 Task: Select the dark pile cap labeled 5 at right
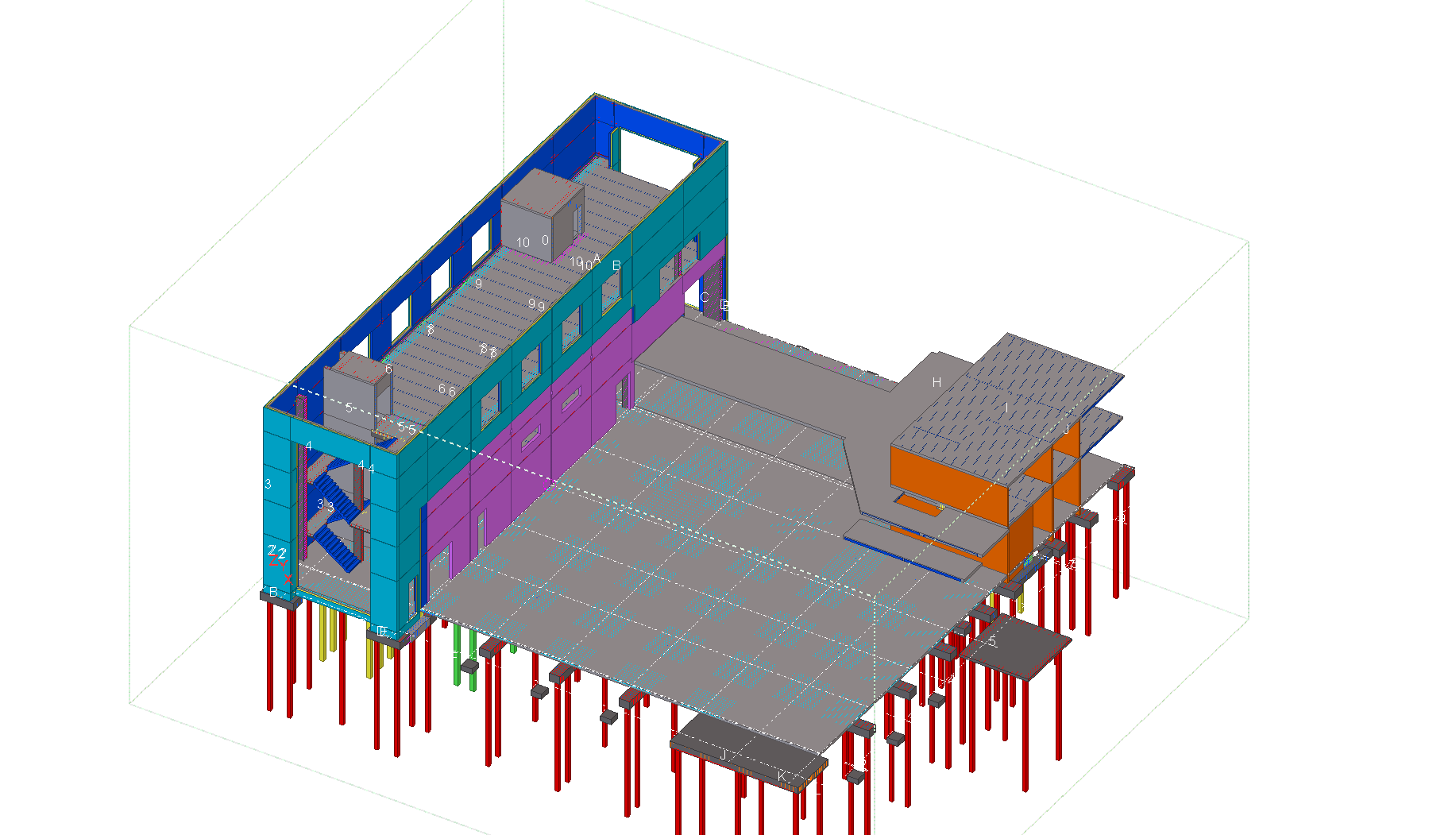point(1017,645)
